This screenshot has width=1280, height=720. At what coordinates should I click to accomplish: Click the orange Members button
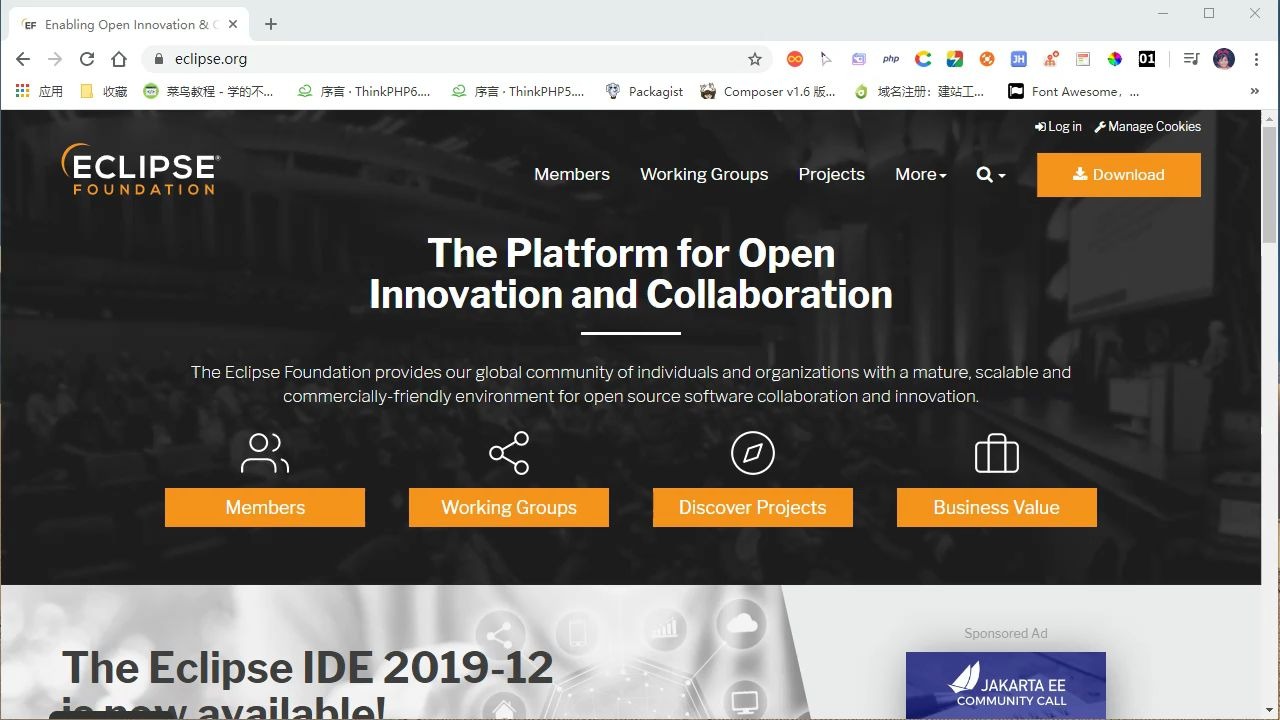(265, 507)
